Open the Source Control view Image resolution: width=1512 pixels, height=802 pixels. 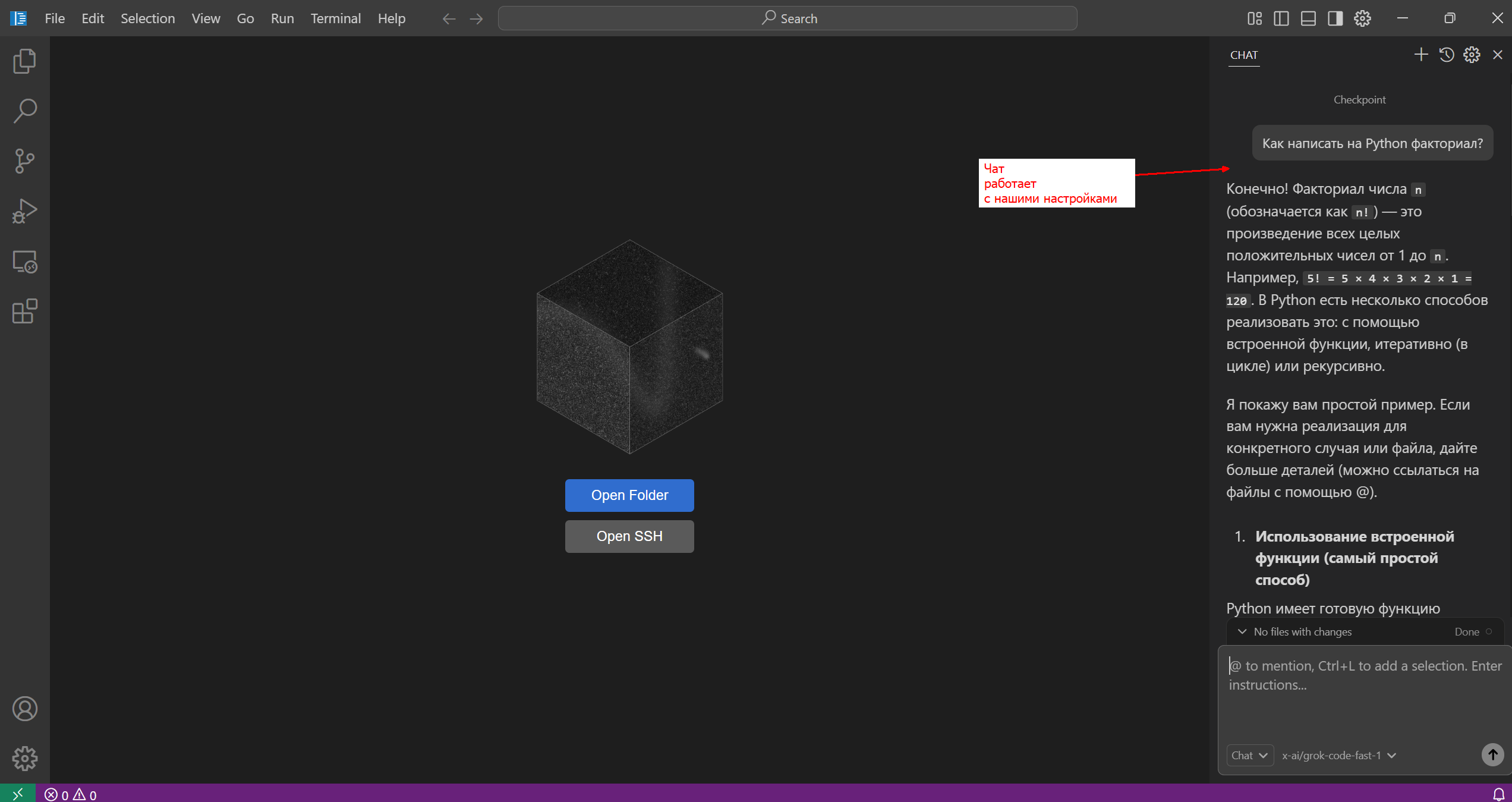coord(24,161)
